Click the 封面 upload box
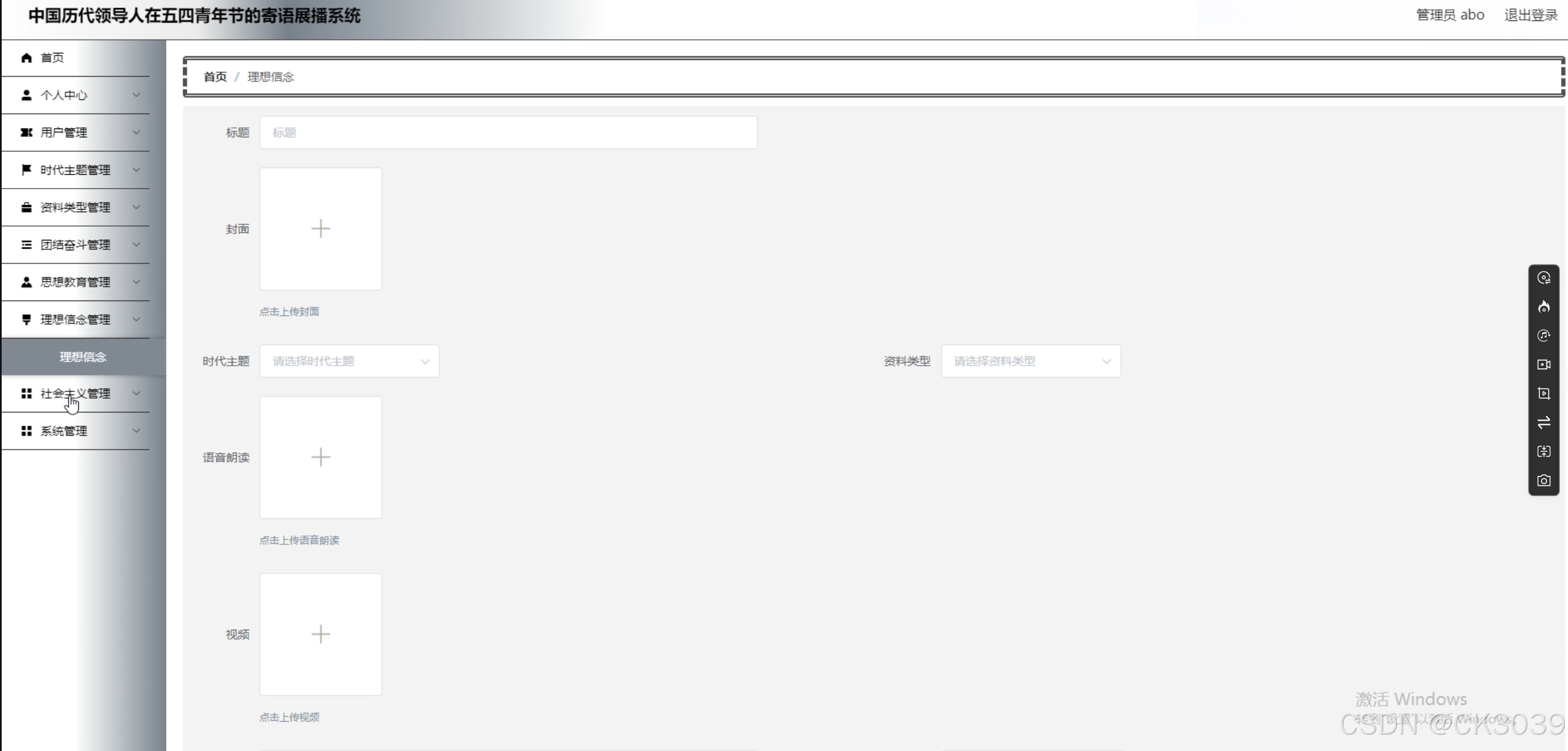Image resolution: width=1568 pixels, height=751 pixels. [321, 229]
